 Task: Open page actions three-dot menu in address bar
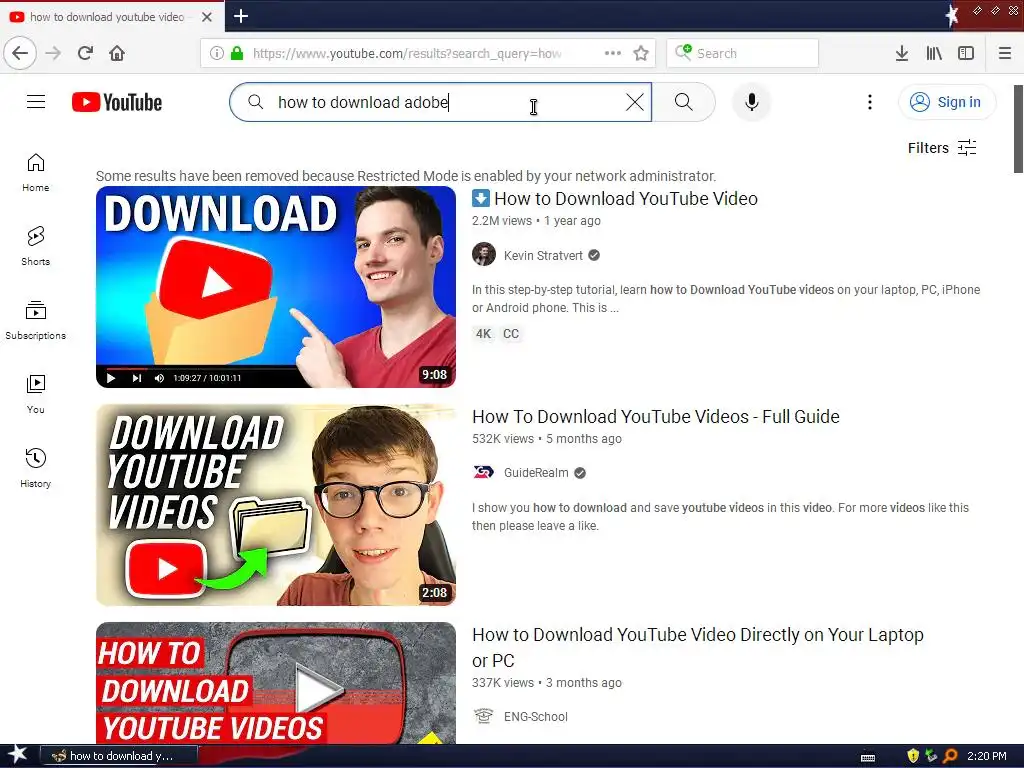[613, 53]
